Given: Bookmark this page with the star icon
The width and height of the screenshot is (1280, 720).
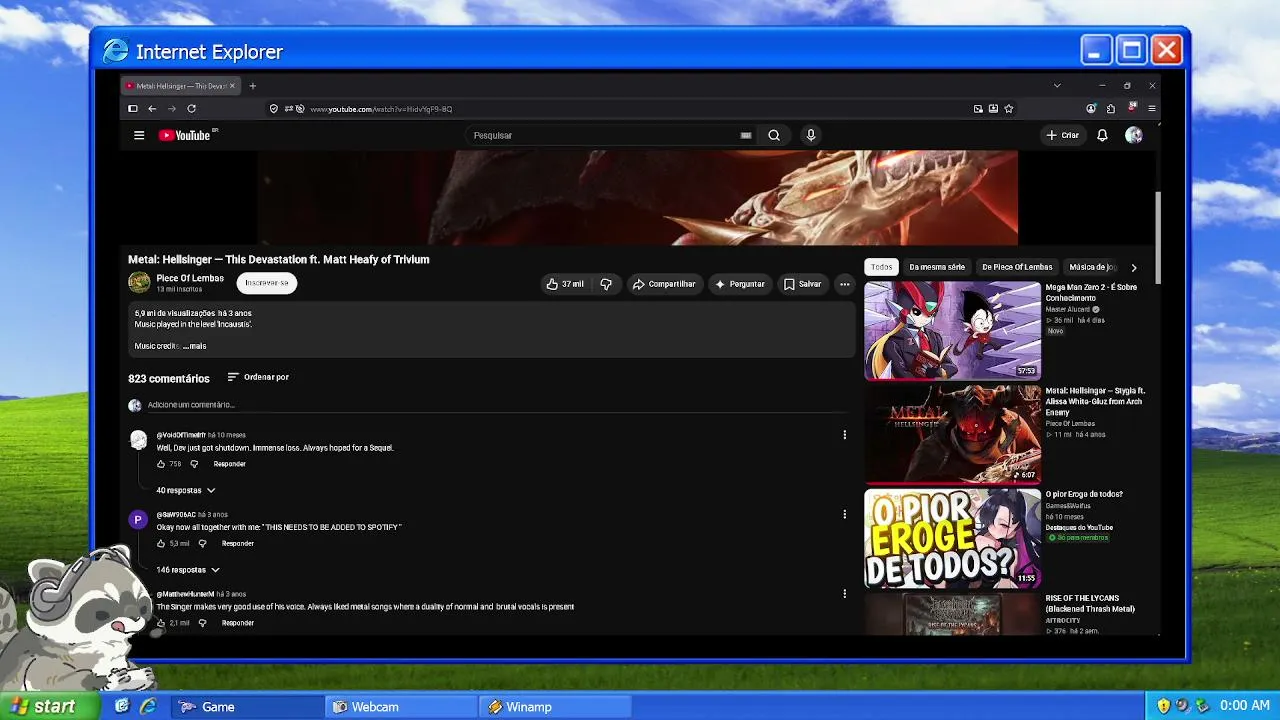Looking at the screenshot, I should click(1009, 109).
